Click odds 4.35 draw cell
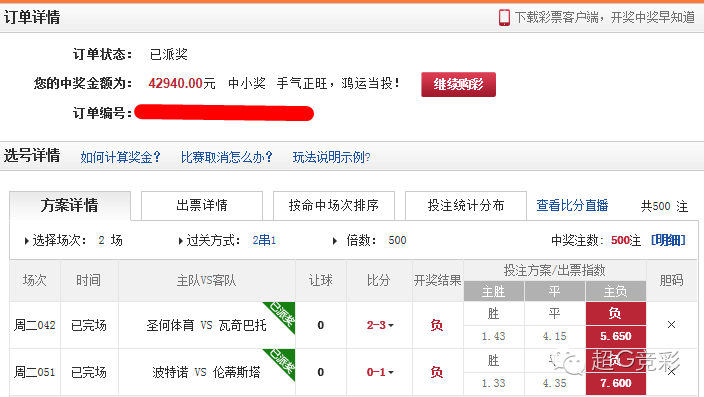 click(x=554, y=384)
